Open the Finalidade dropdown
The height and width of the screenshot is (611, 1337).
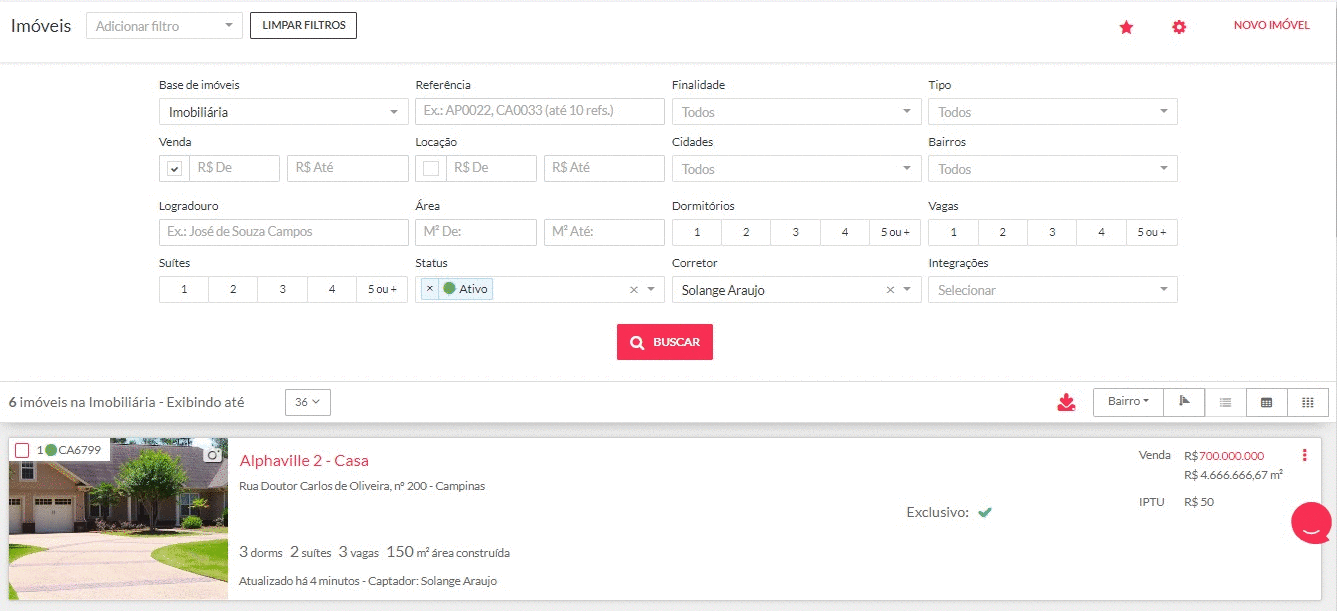point(796,112)
